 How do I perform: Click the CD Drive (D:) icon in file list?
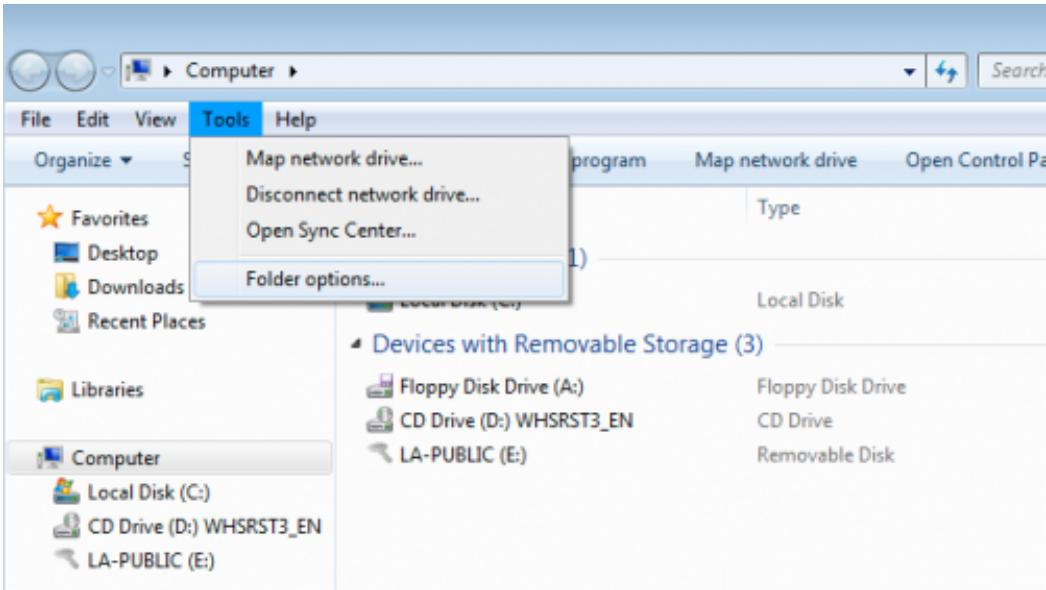(x=380, y=420)
